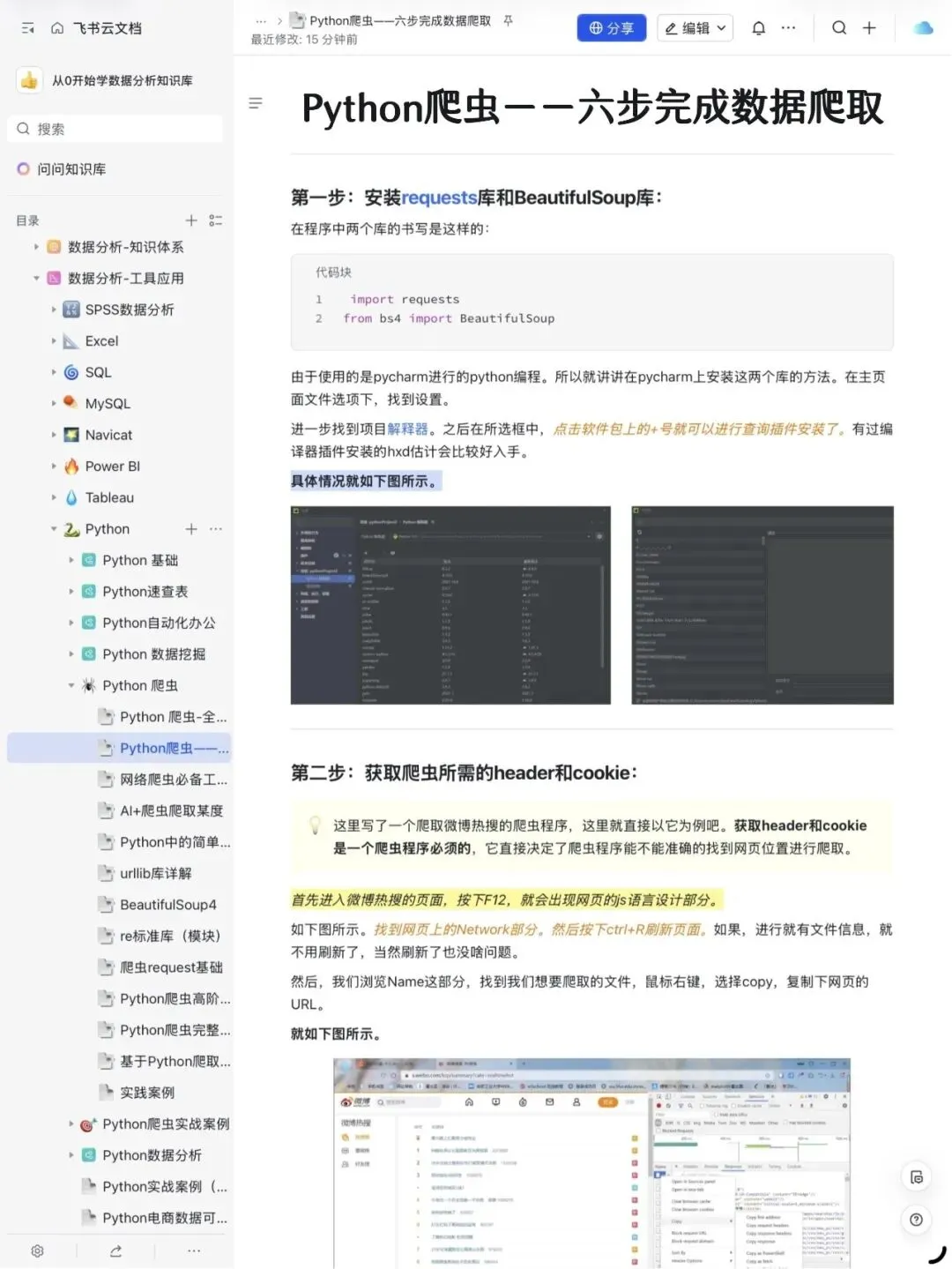The image size is (952, 1269).
Task: Expand the Tableau tree node
Action: (x=54, y=497)
